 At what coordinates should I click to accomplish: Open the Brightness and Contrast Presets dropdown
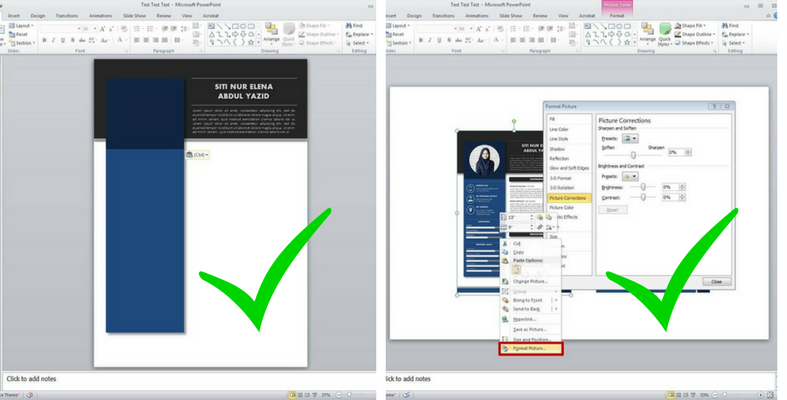(x=630, y=177)
